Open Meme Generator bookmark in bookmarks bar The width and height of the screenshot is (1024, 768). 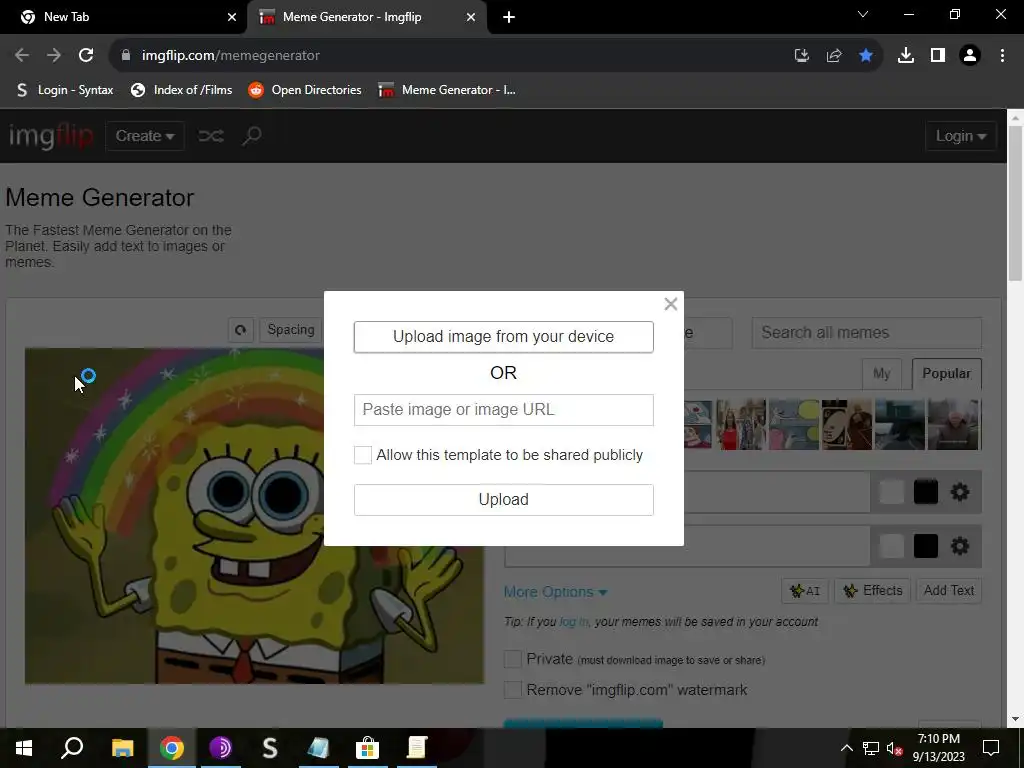tap(447, 90)
